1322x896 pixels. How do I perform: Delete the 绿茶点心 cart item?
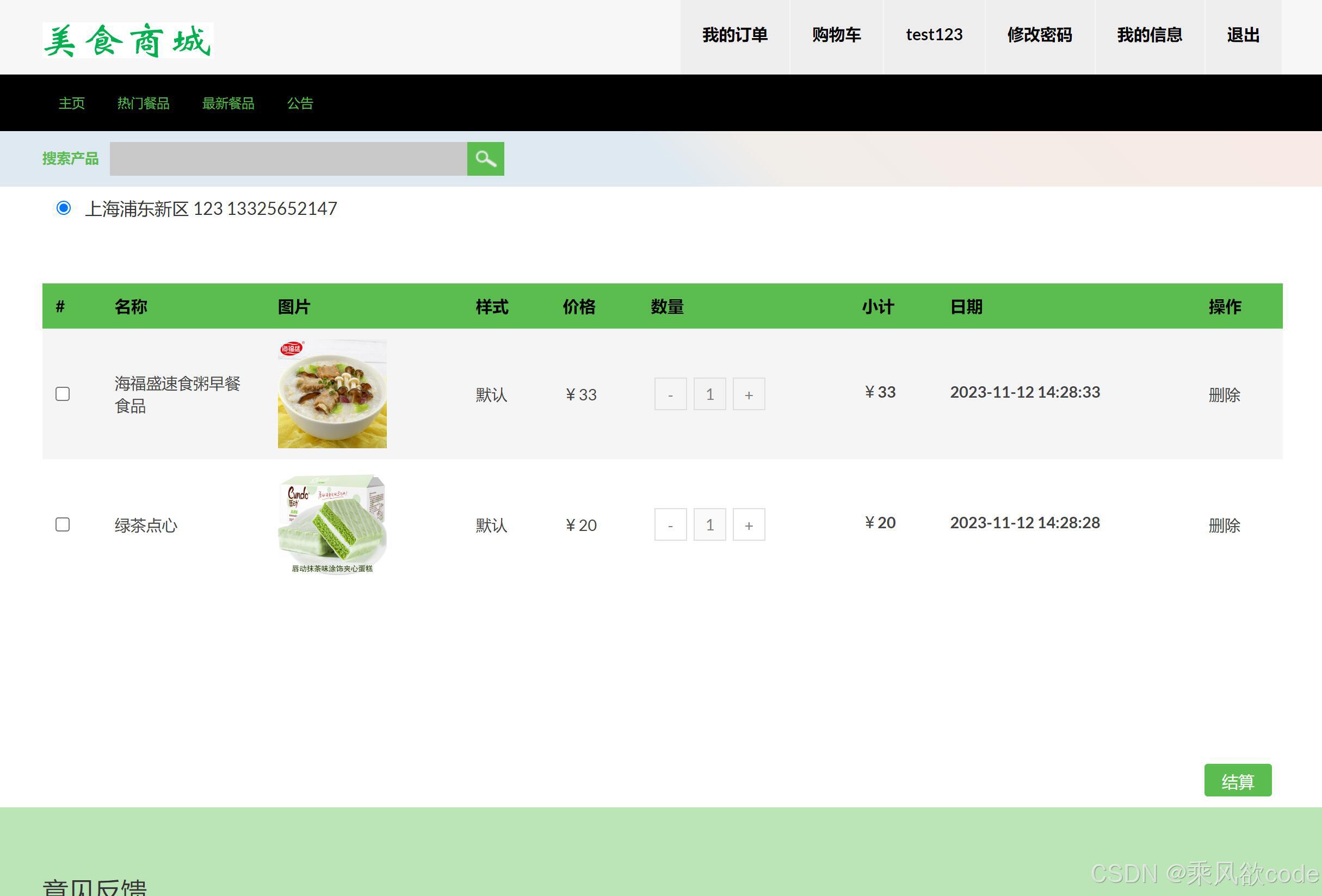coord(1224,525)
